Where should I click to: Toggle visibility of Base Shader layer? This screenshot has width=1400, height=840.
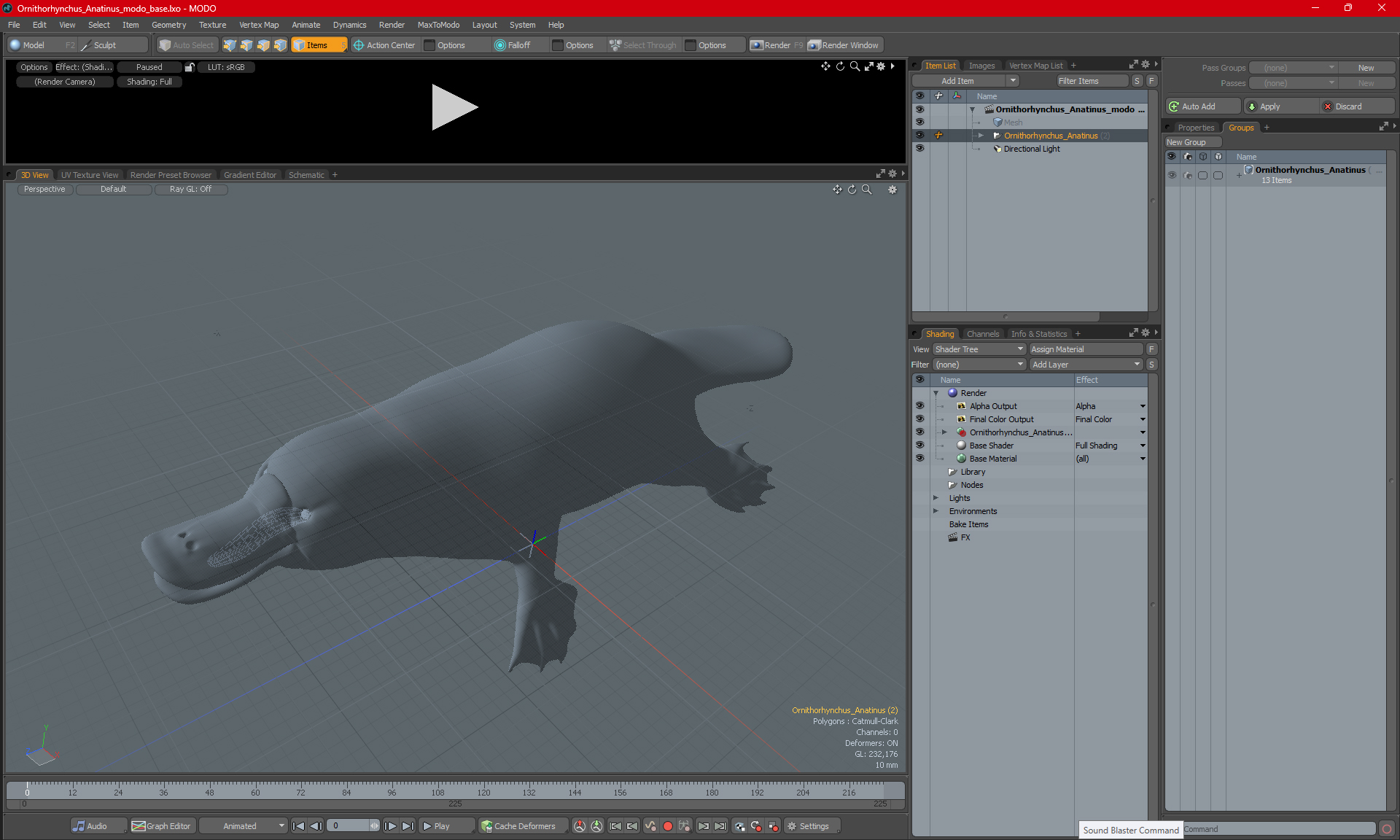click(x=919, y=446)
